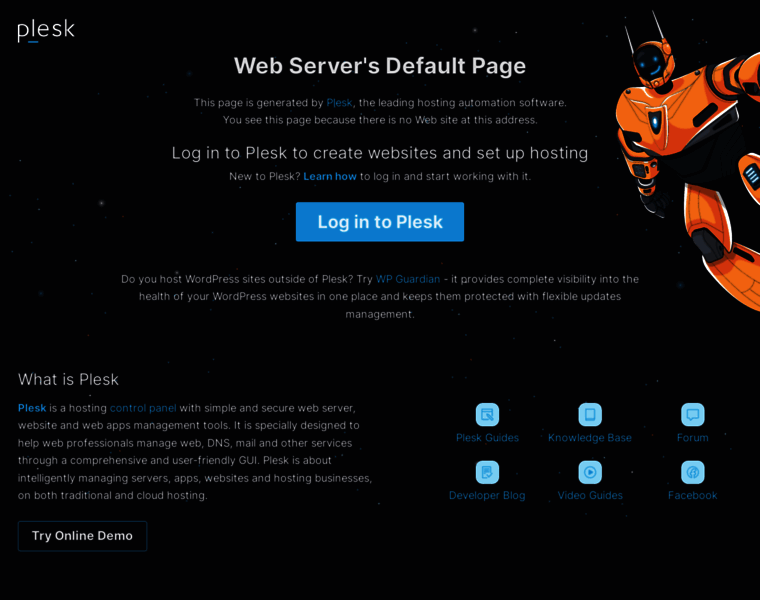
Task: Open the Facebook icon
Action: (x=693, y=473)
